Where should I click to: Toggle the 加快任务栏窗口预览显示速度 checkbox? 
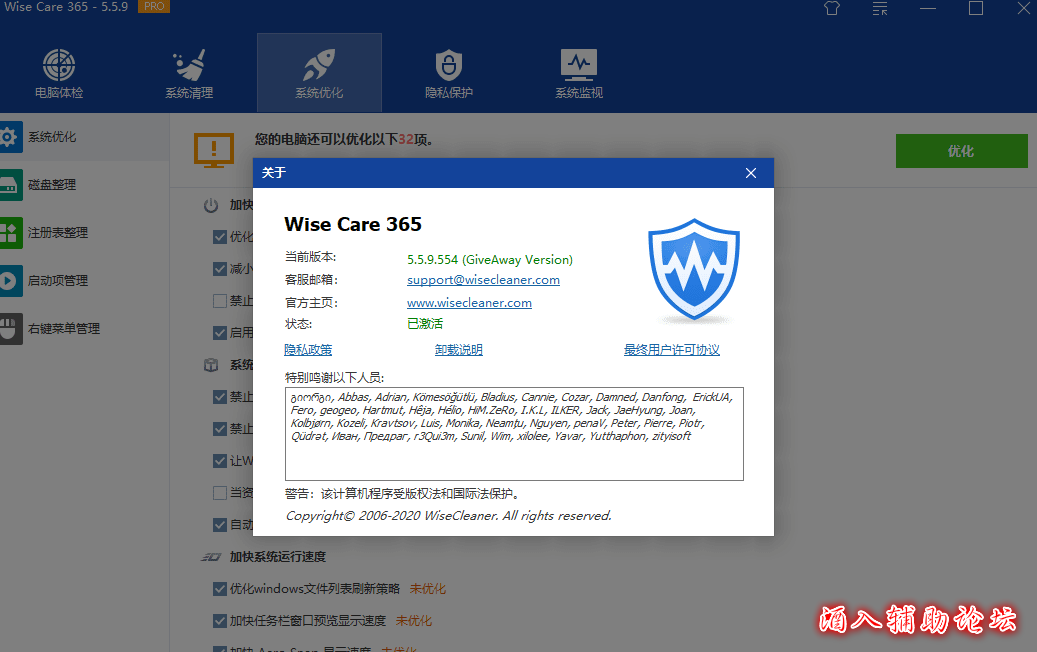[220, 621]
